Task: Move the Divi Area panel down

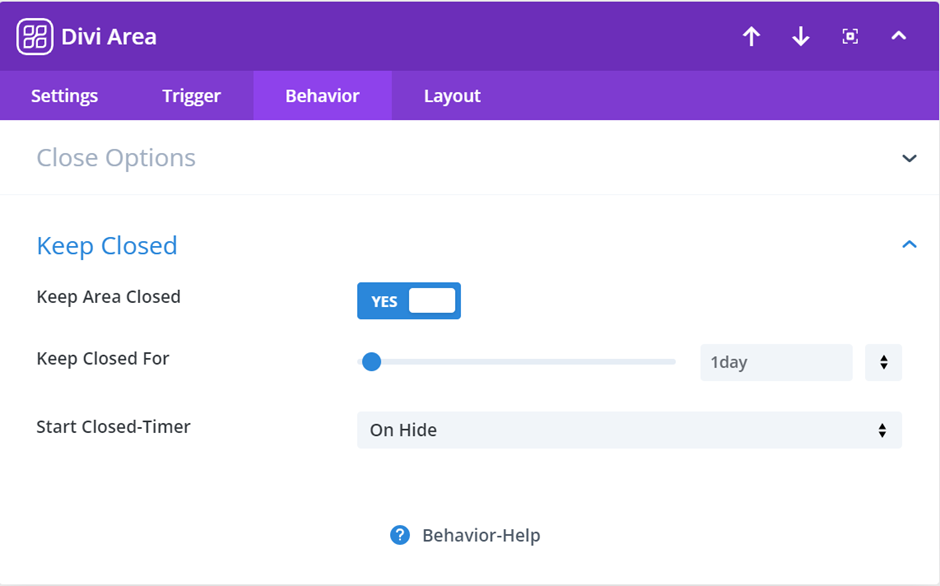Action: 800,37
